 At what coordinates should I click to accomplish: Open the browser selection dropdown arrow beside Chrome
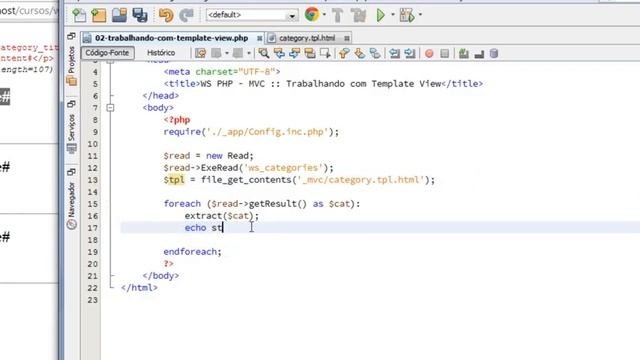pyautogui.click(x=324, y=15)
